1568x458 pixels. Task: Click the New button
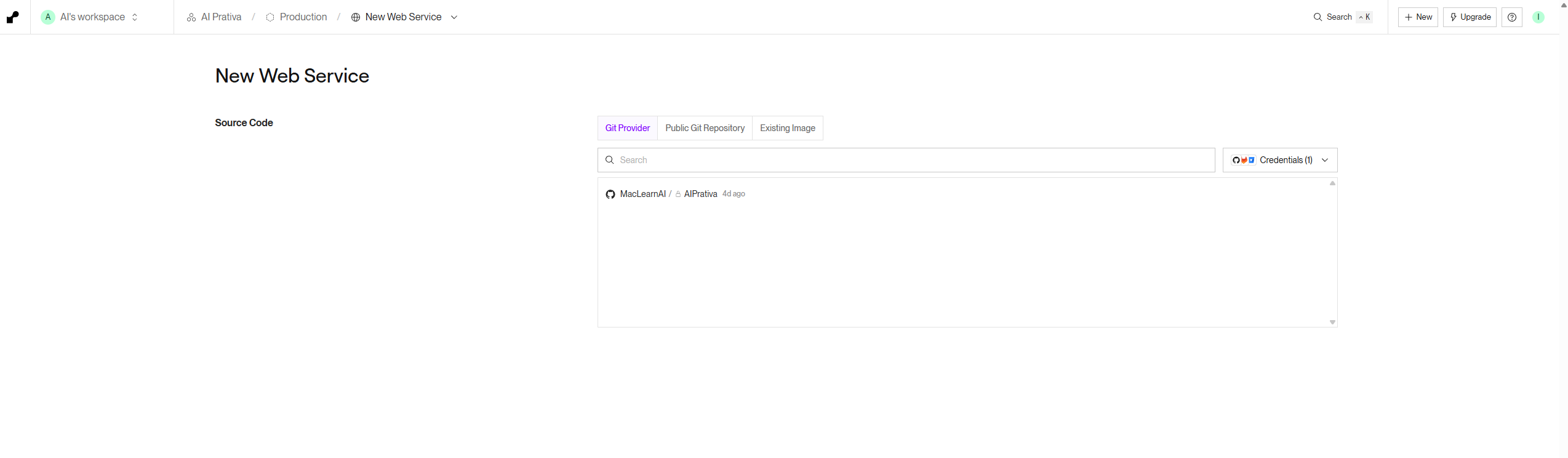pos(1417,17)
